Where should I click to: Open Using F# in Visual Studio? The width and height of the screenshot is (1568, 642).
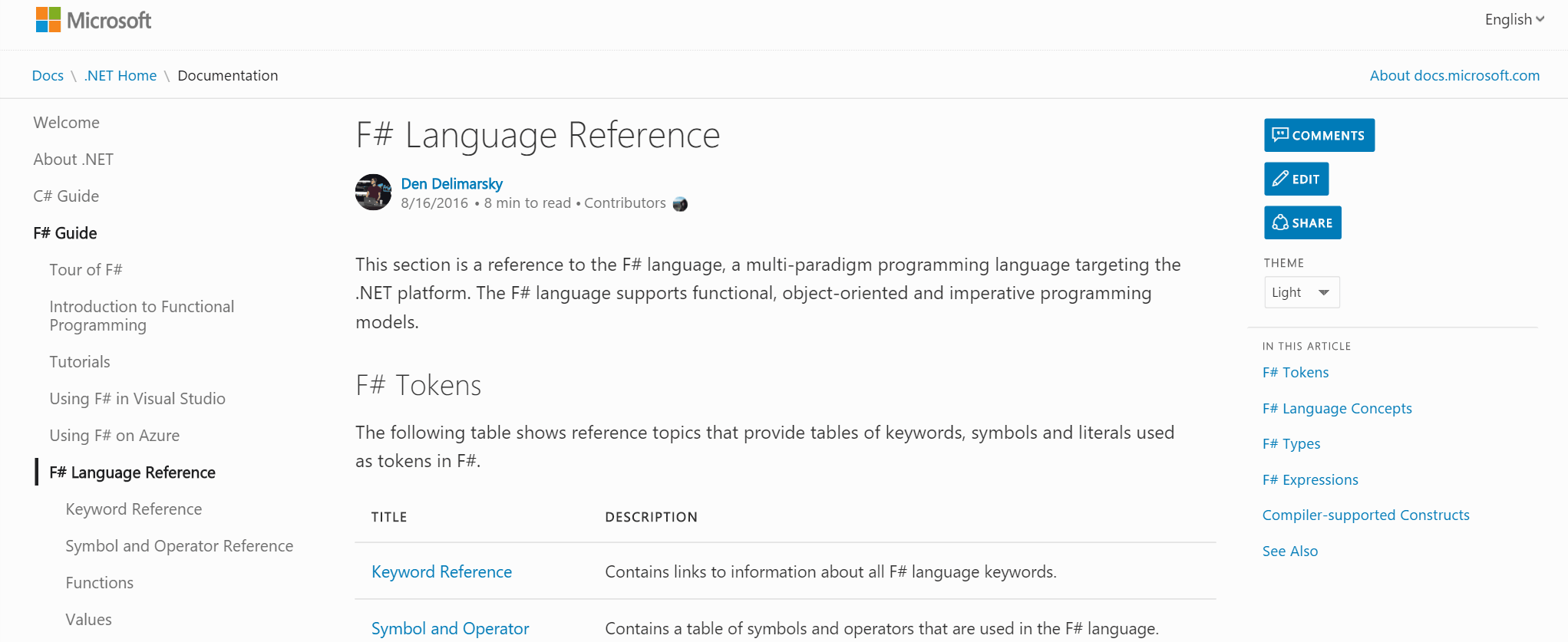(137, 399)
